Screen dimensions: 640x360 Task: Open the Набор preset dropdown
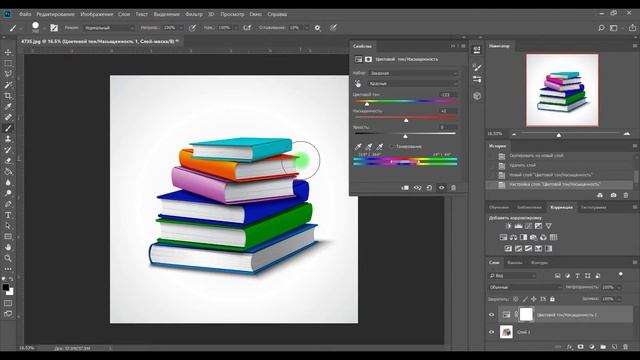413,73
